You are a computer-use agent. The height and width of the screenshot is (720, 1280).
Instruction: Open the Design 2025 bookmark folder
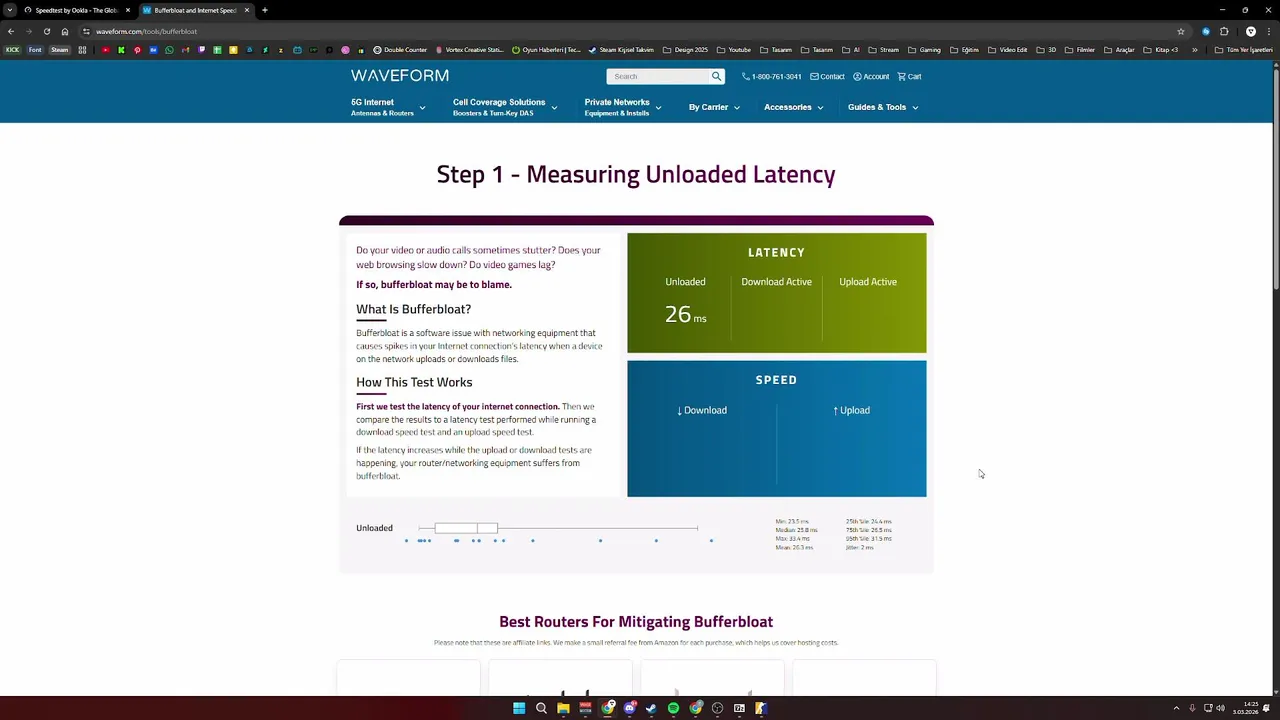[685, 50]
